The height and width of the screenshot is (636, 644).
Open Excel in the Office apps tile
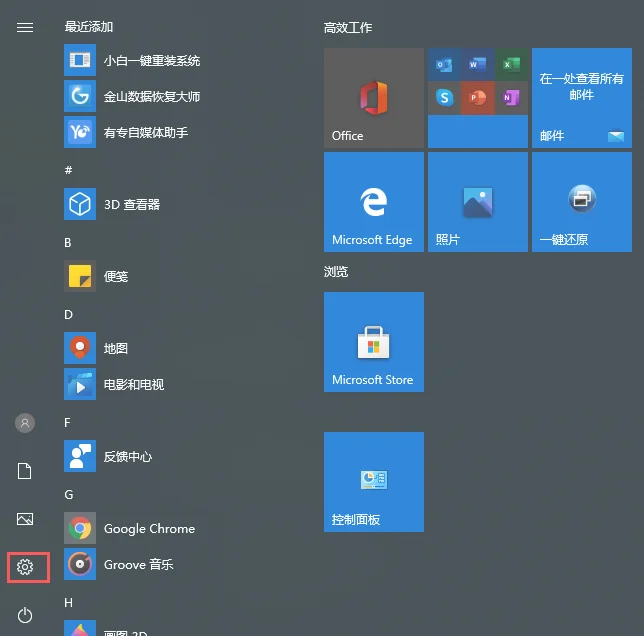pos(511,64)
